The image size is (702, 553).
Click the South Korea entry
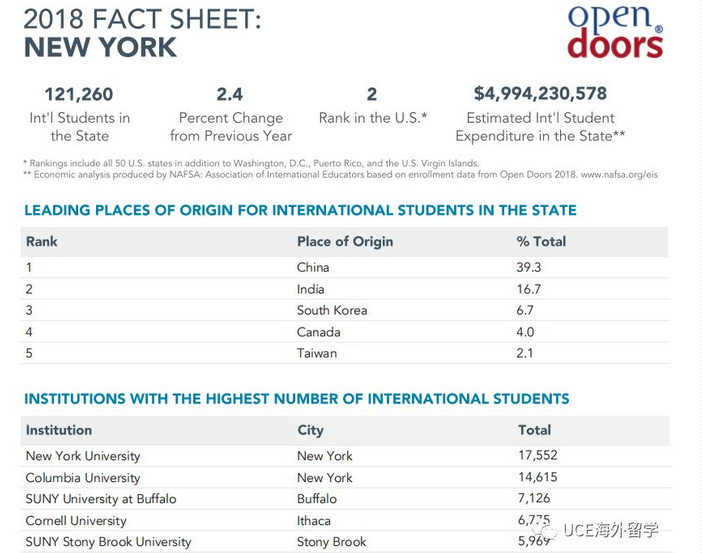tap(332, 310)
